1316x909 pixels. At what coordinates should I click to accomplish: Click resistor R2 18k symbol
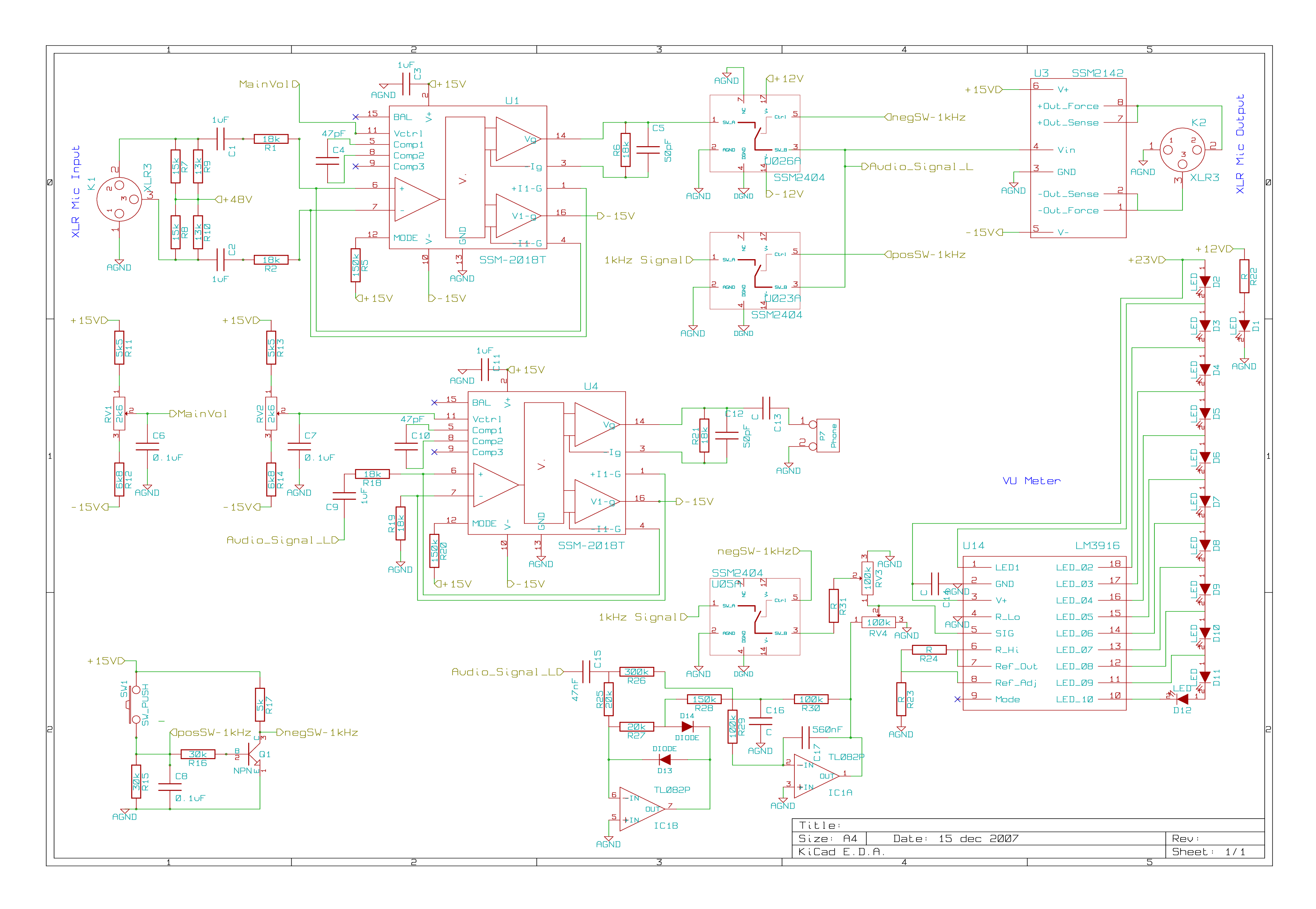coord(271,260)
